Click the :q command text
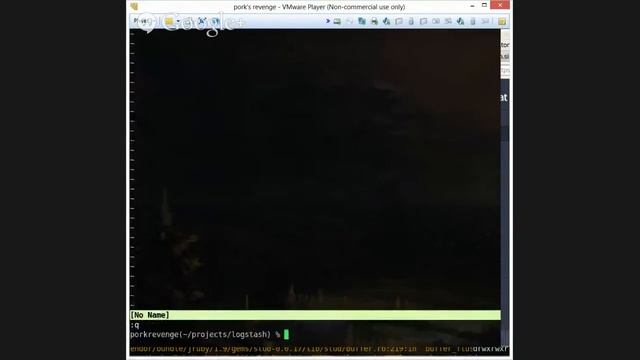 pyautogui.click(x=135, y=325)
